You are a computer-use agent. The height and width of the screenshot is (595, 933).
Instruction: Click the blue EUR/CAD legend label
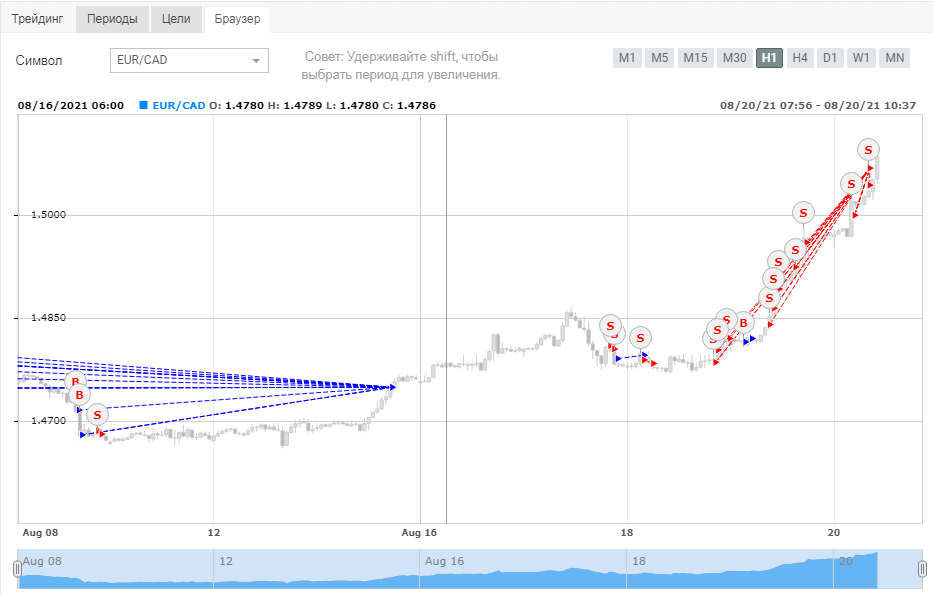pyautogui.click(x=179, y=105)
